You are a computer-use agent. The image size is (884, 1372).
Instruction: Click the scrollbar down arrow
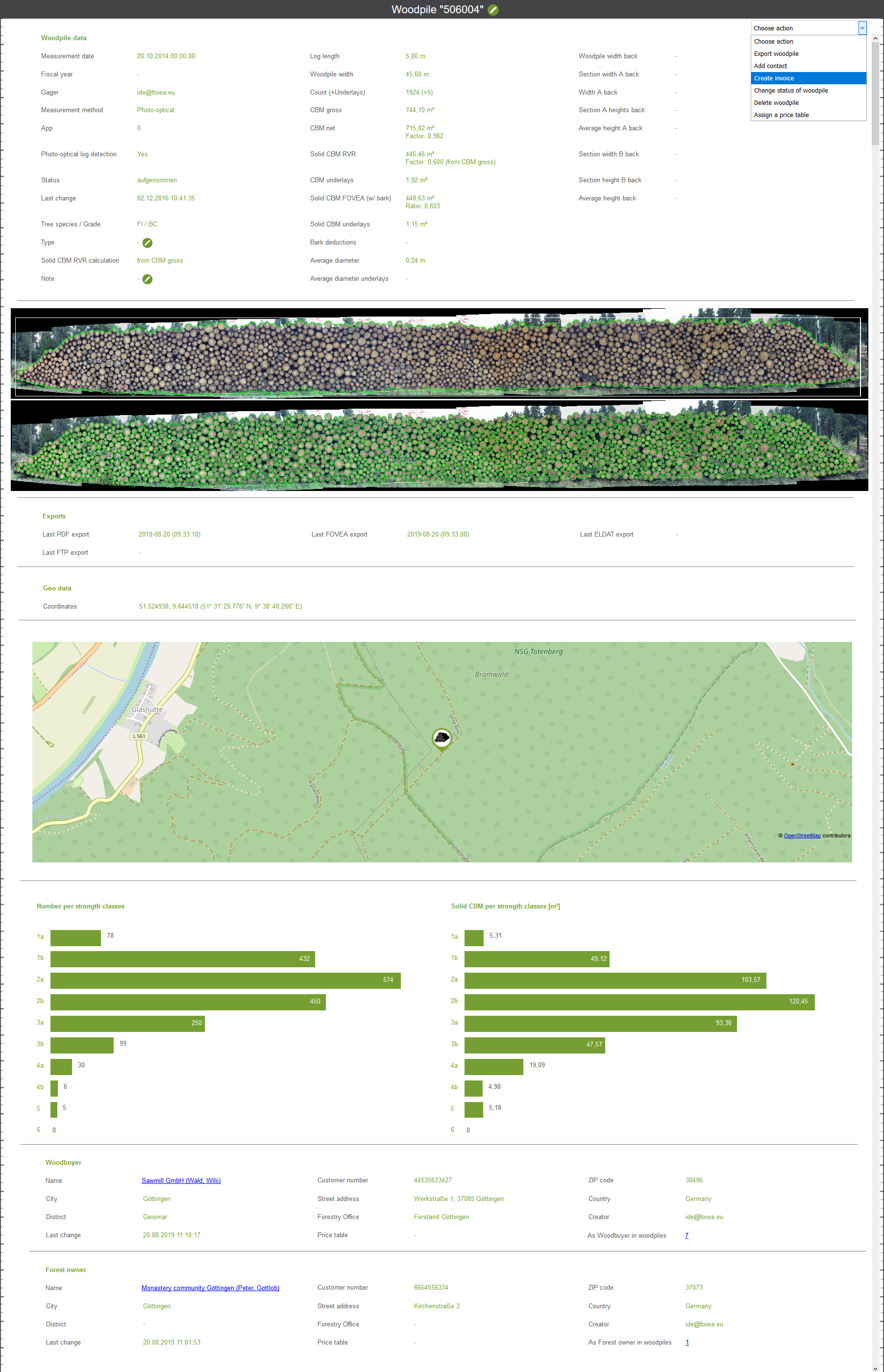[x=875, y=1367]
